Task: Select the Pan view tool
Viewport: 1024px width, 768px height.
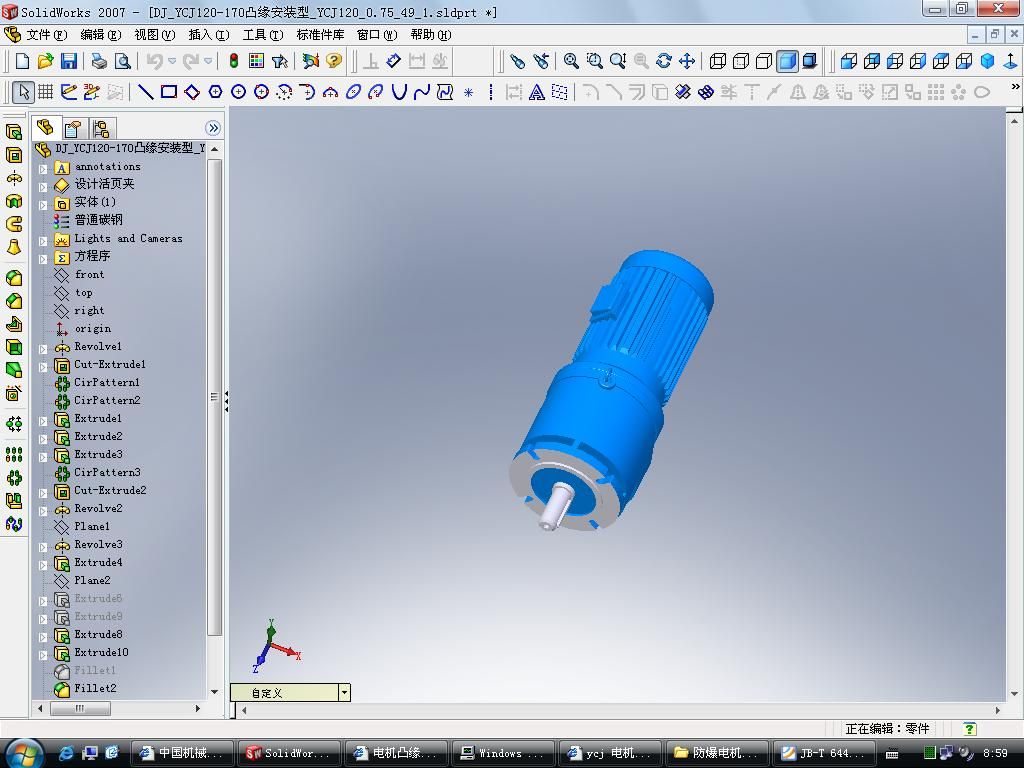Action: click(x=687, y=61)
